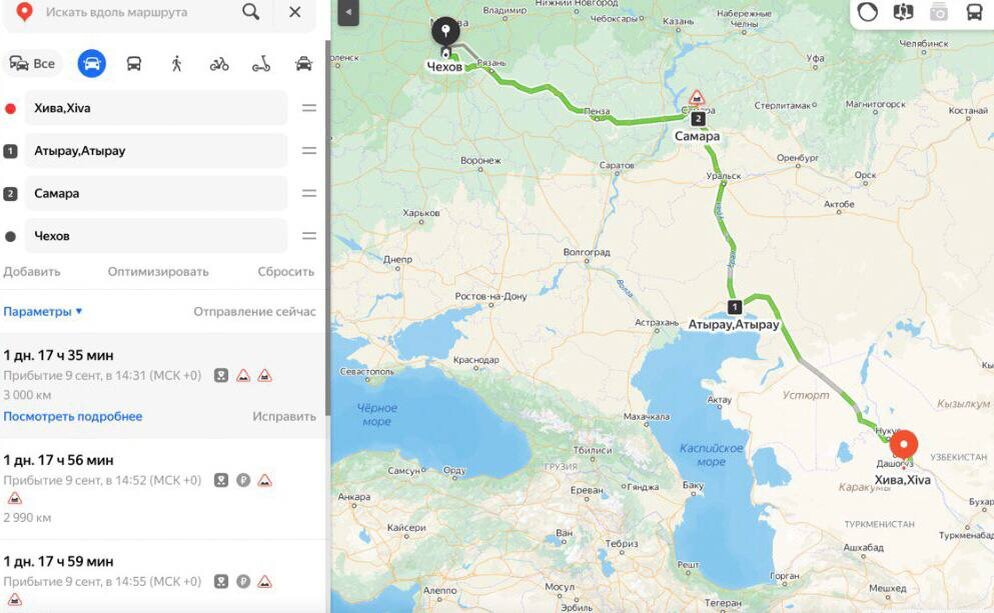Open the Посмотреть подробнее link
This screenshot has height=613, width=994.
[x=73, y=416]
